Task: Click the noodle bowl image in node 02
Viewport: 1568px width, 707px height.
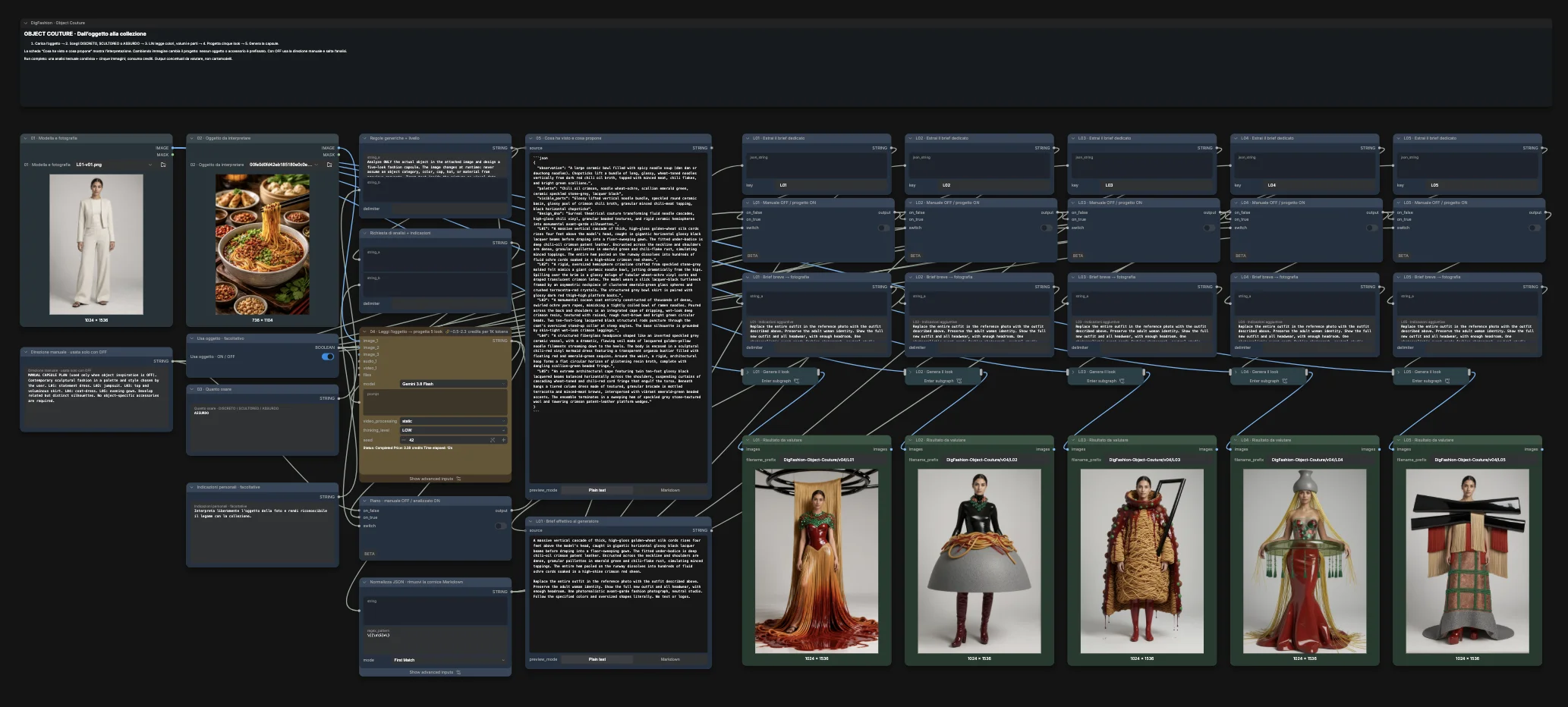Action: 262,244
